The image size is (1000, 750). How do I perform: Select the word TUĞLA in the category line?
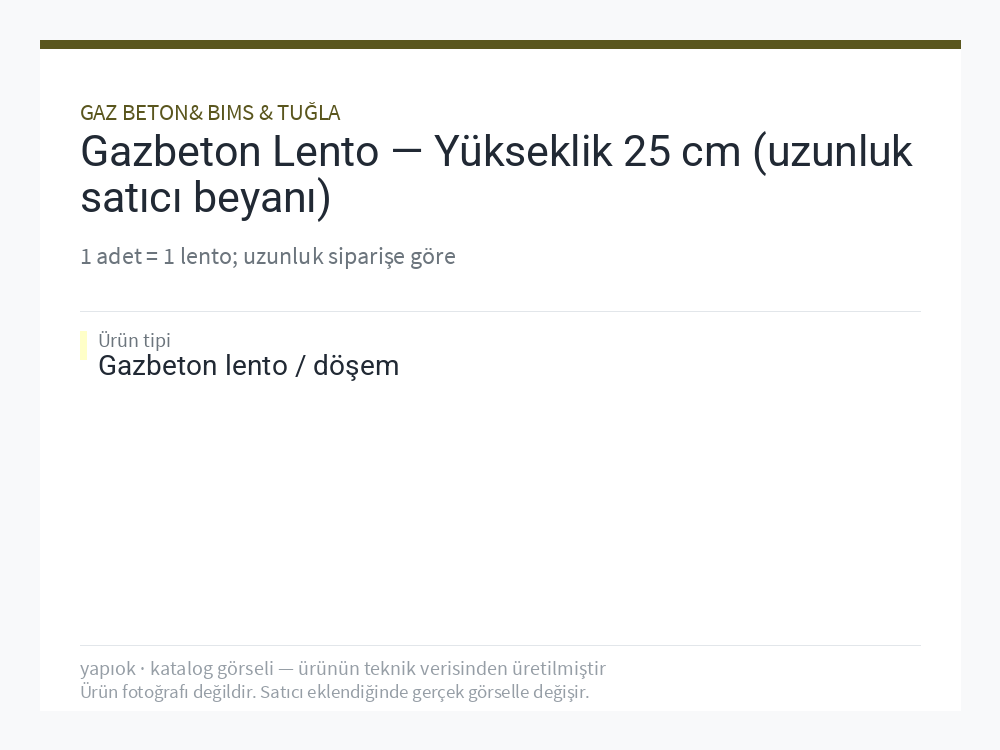tap(309, 113)
